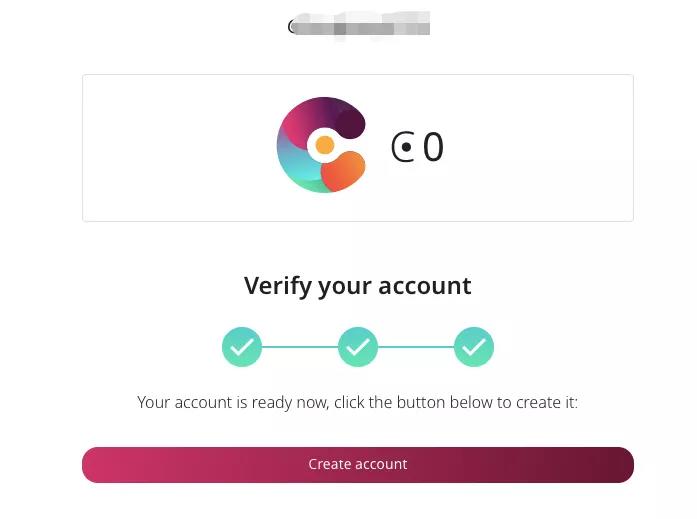Click the first verification step checkmark

pyautogui.click(x=242, y=347)
